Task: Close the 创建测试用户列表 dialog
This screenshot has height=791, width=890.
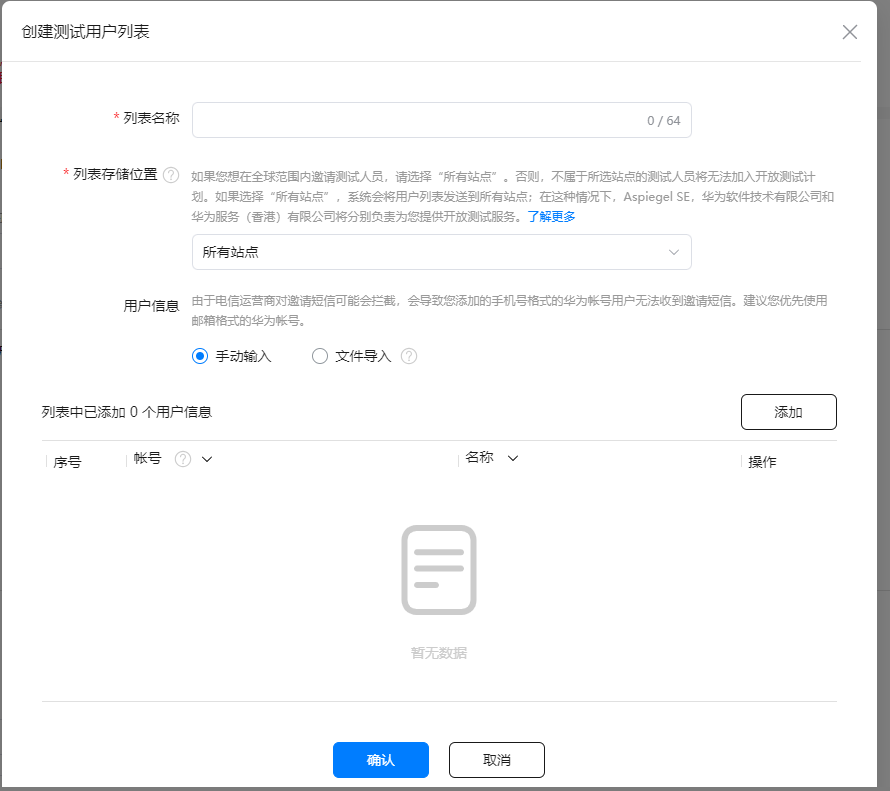Action: click(x=849, y=32)
